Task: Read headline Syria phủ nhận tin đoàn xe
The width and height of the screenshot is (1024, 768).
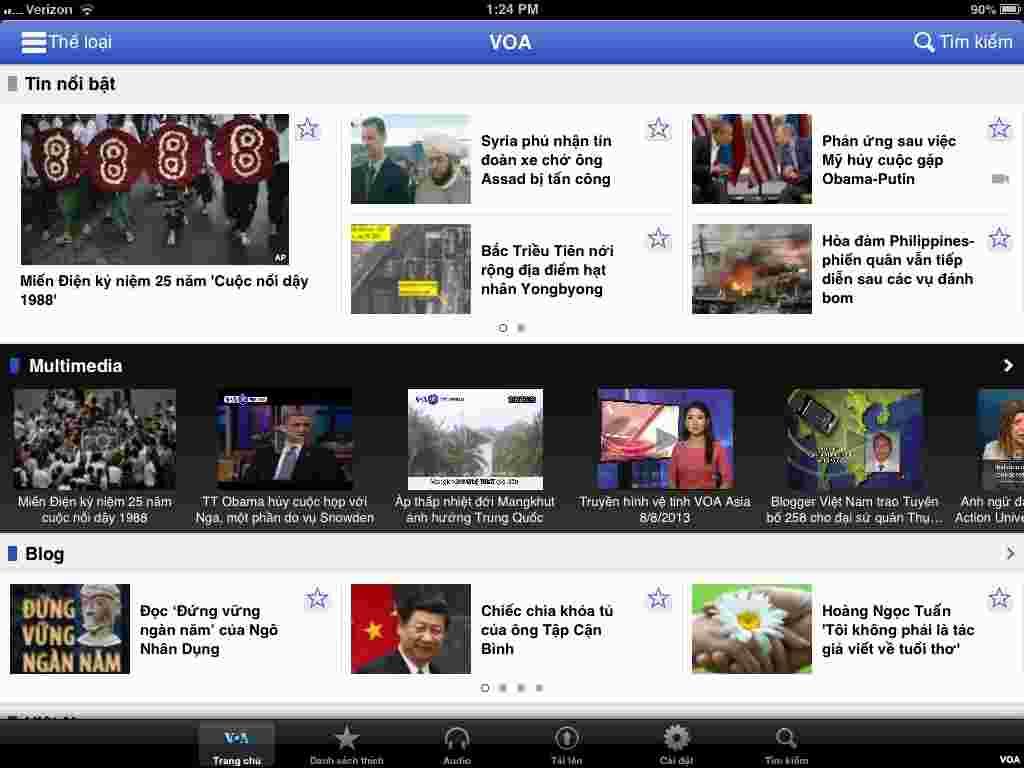Action: point(546,160)
